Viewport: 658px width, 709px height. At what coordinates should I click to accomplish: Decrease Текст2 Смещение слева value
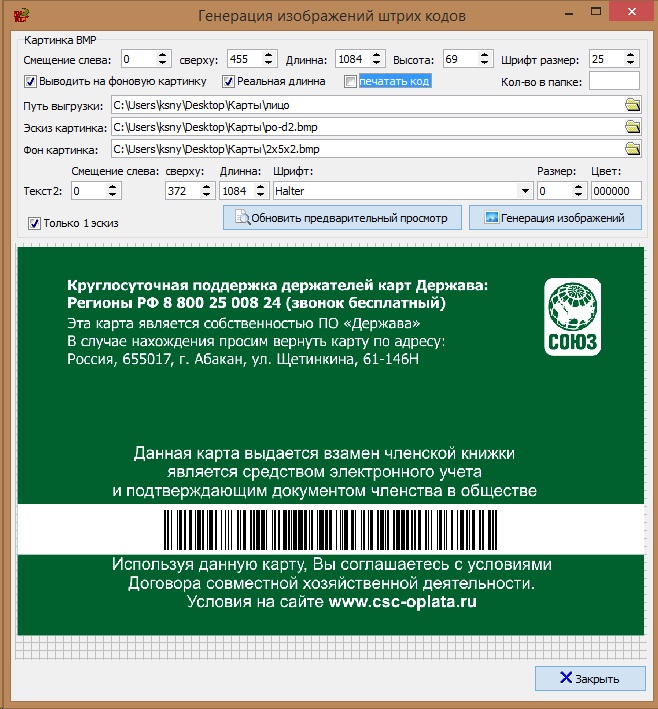click(112, 195)
